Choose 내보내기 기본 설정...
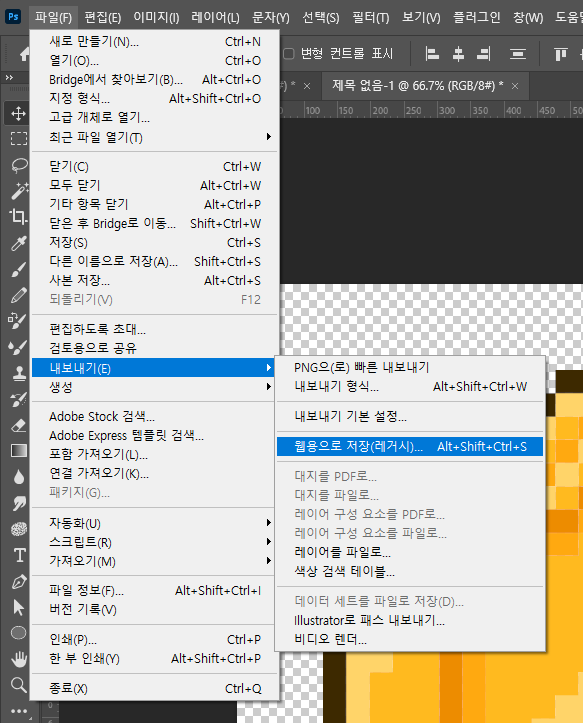The image size is (583, 723). pyautogui.click(x=410, y=416)
